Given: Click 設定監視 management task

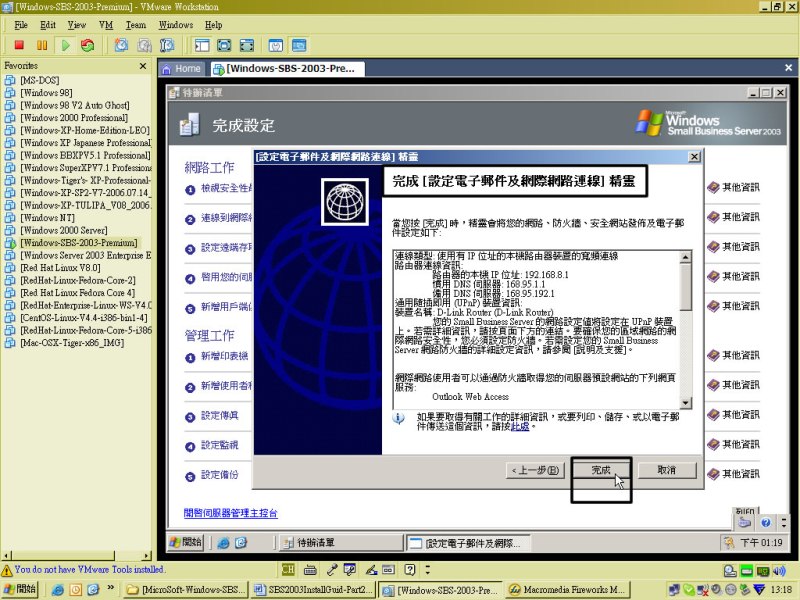Looking at the screenshot, I should point(219,445).
